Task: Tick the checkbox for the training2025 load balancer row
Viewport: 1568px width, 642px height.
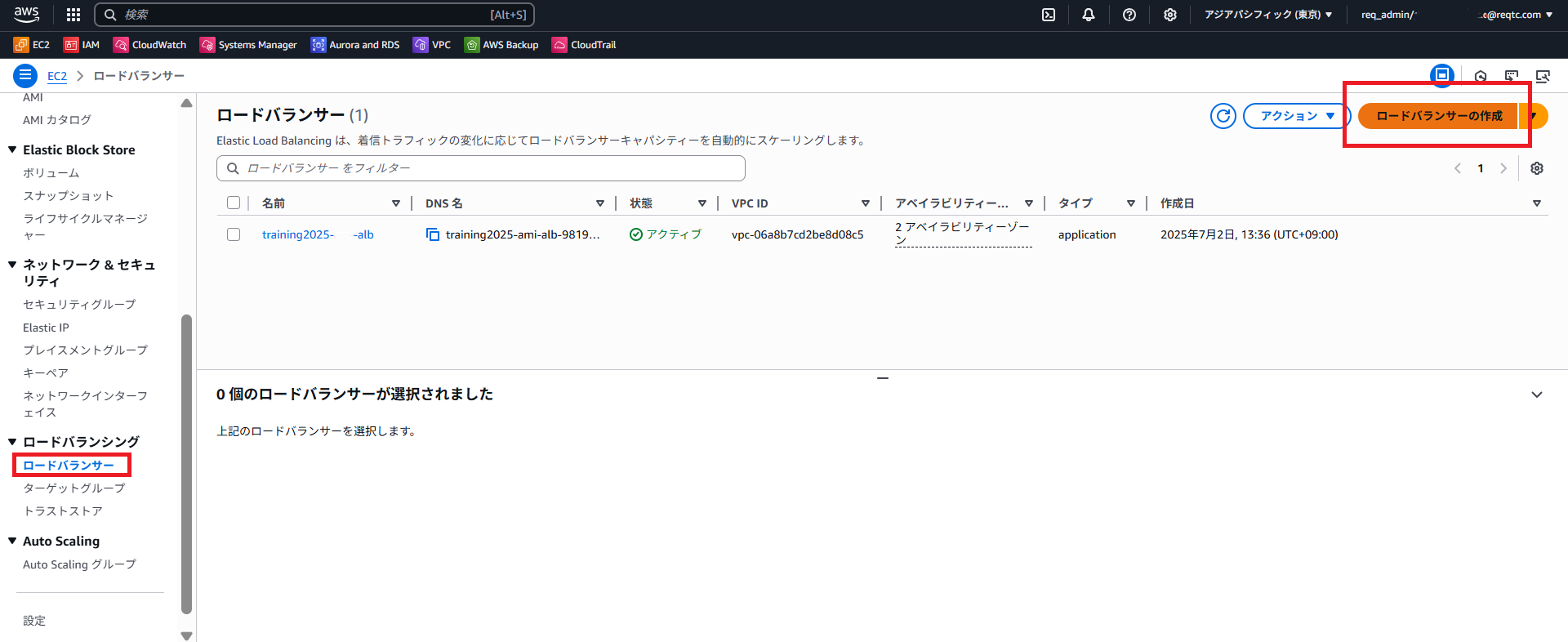Action: click(234, 234)
